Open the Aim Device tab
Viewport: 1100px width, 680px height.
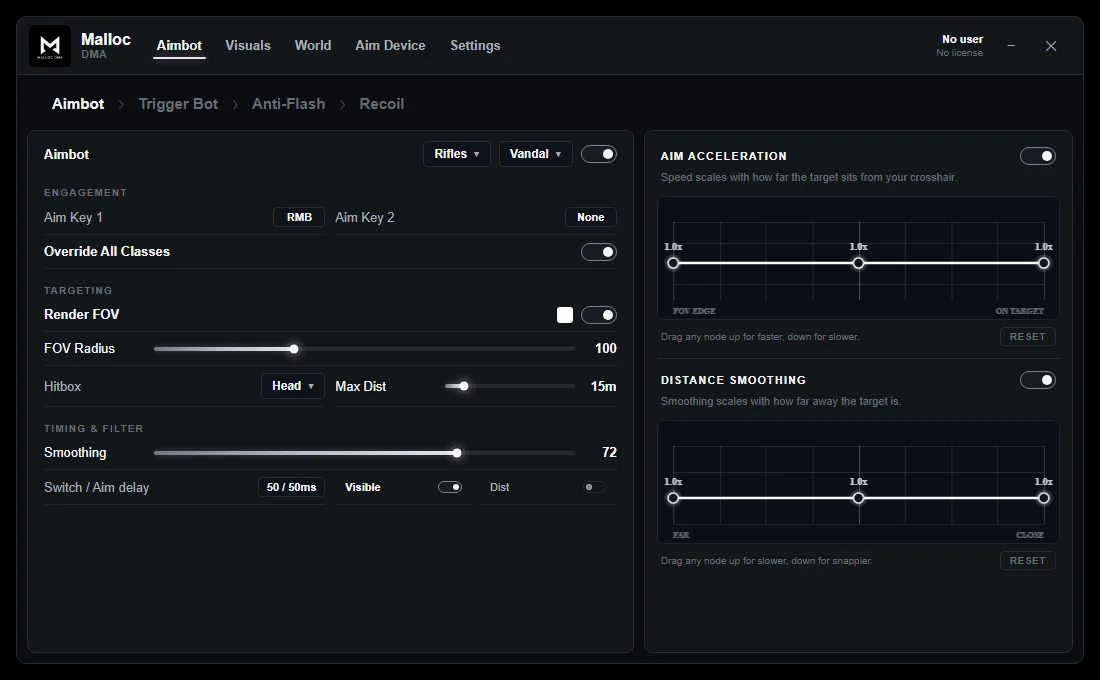(390, 46)
